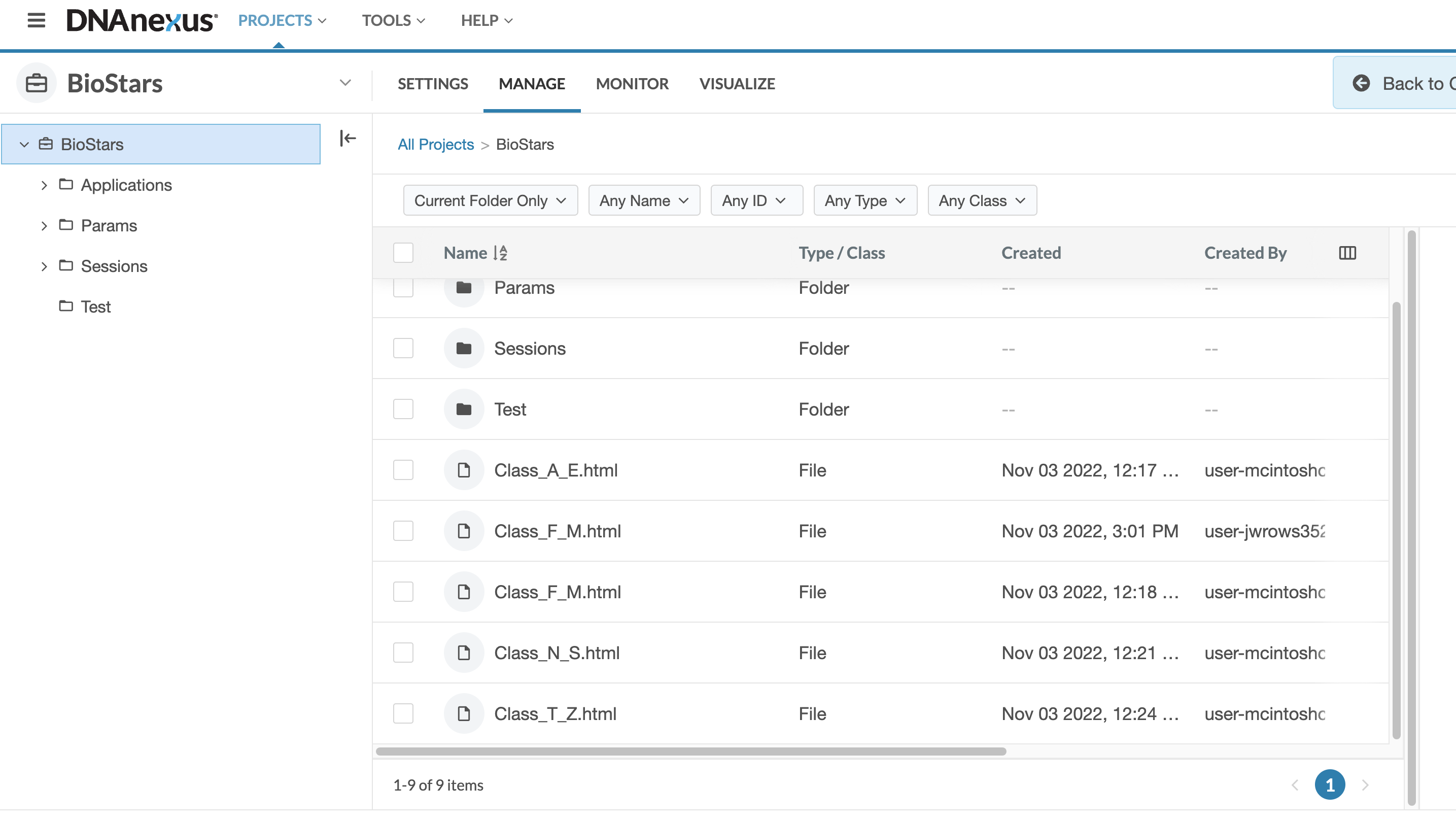Click the BioStars project briefcase icon
Image resolution: width=1456 pixels, height=820 pixels.
(36, 83)
